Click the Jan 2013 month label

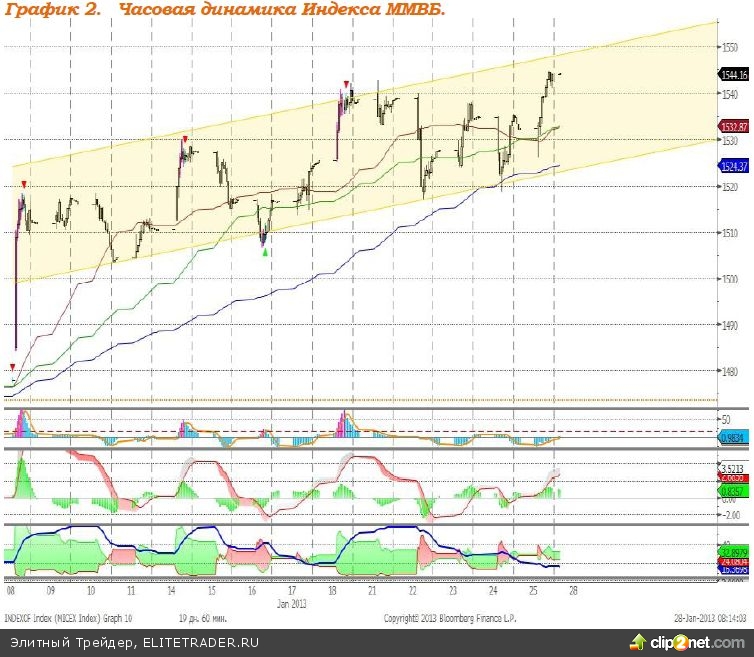click(292, 604)
